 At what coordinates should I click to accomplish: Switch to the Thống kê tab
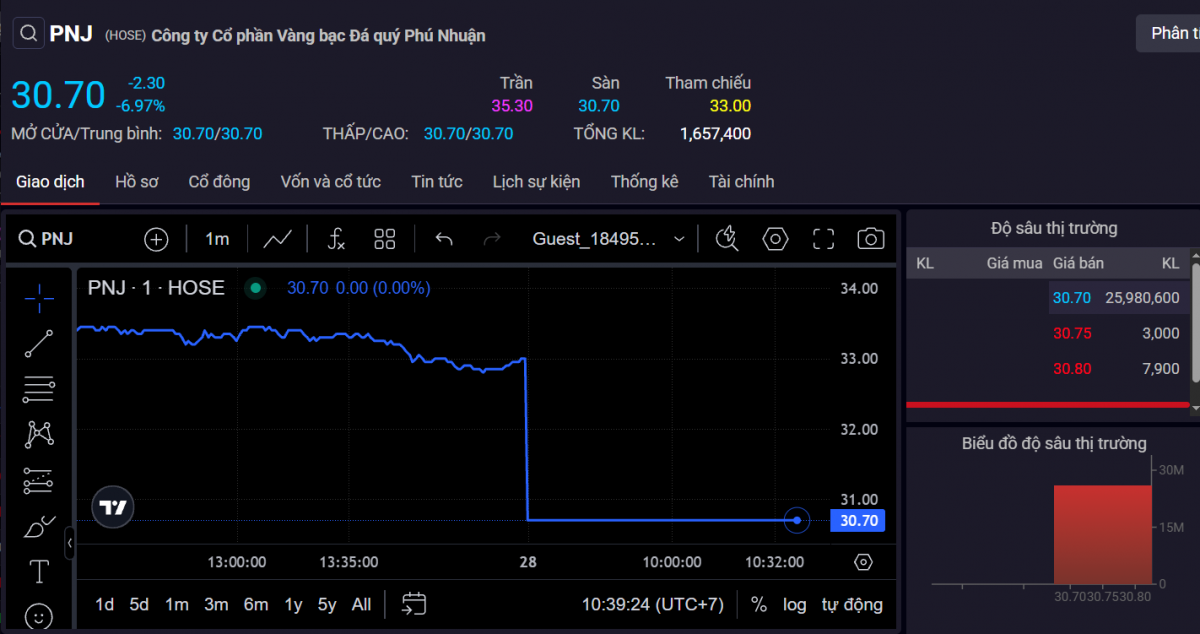(x=645, y=182)
